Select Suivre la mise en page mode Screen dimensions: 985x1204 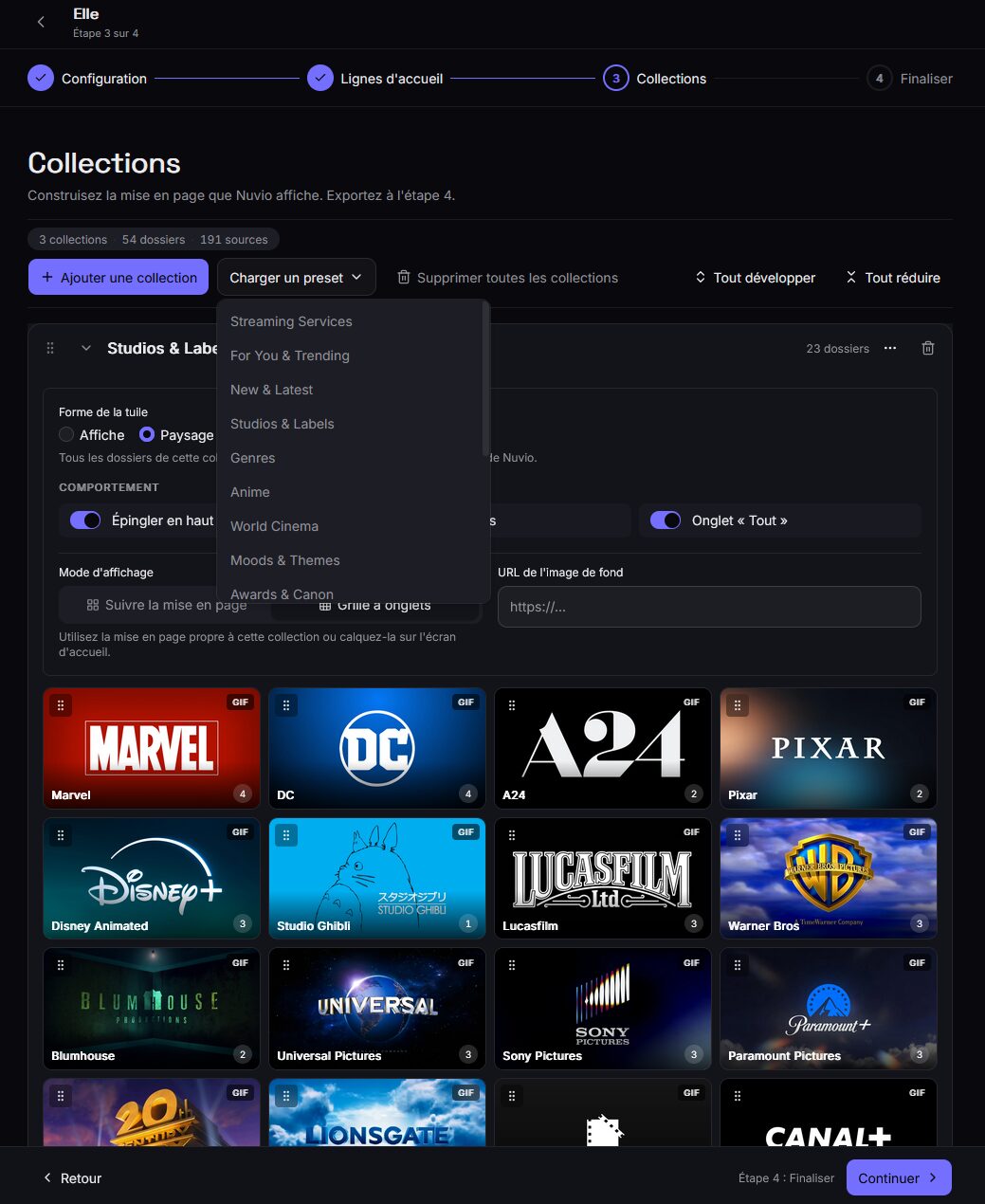pos(166,605)
